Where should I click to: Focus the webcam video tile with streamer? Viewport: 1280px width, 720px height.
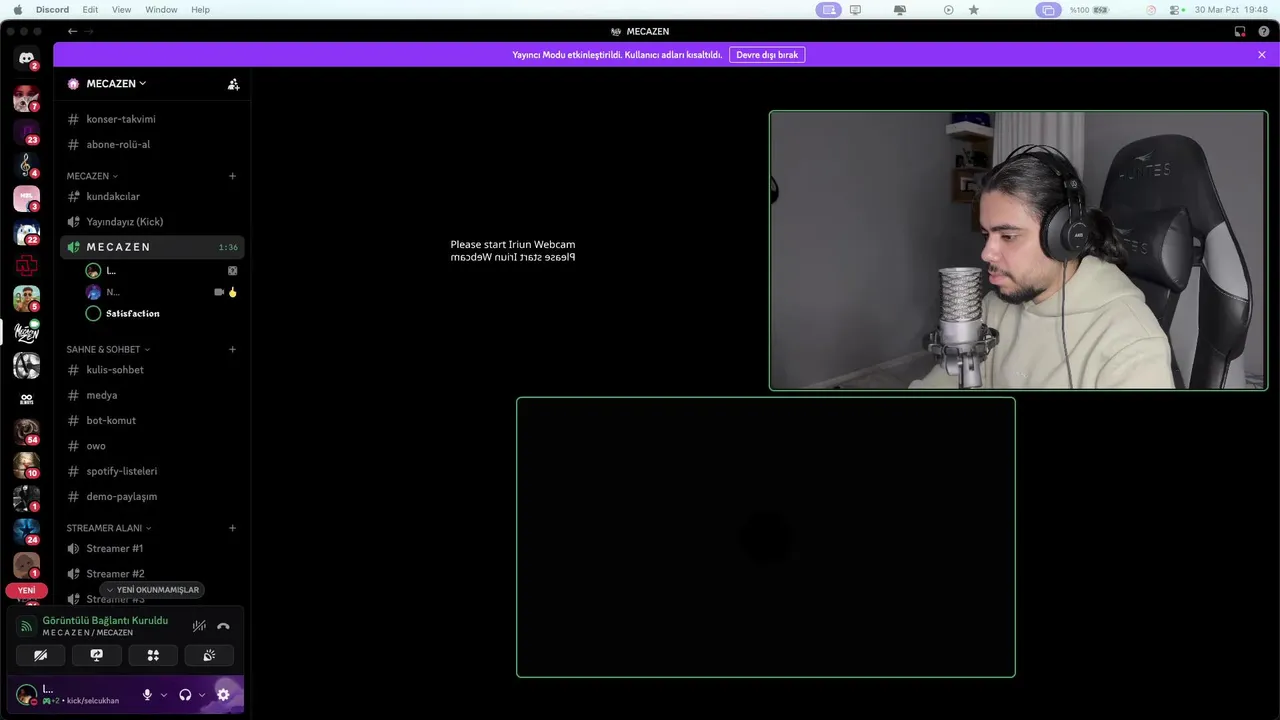1018,250
